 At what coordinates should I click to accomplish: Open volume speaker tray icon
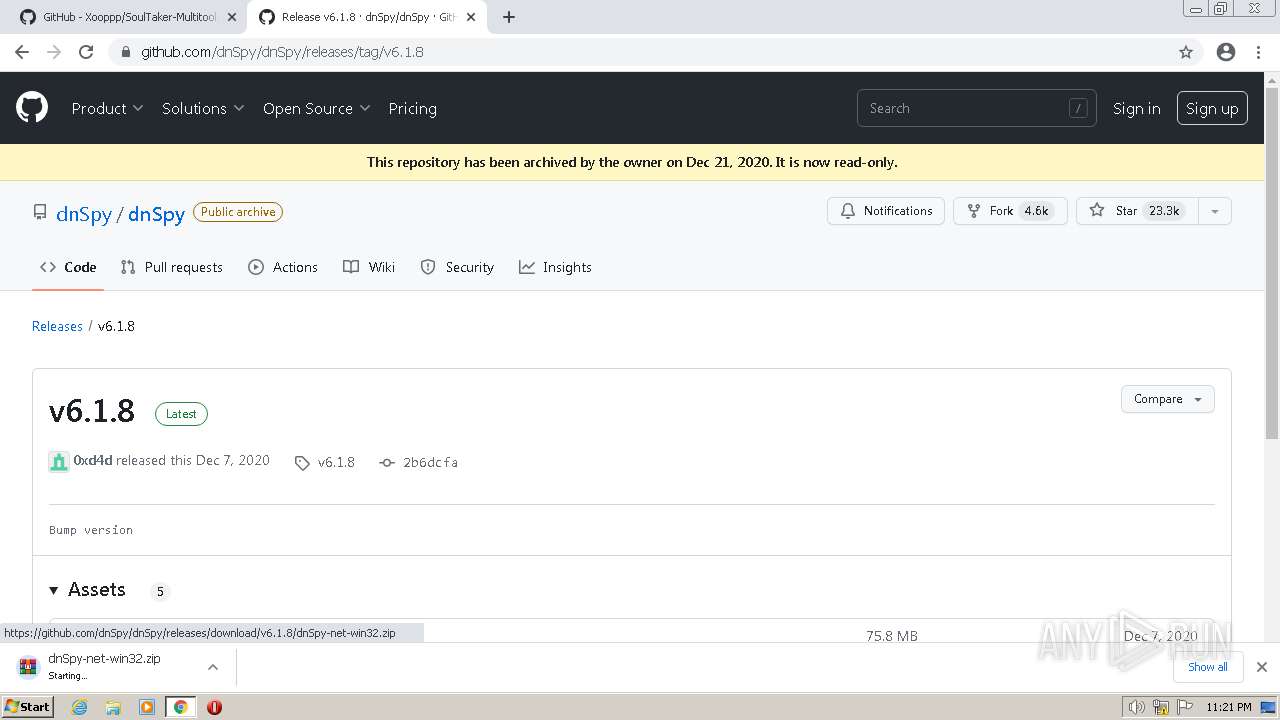(1137, 707)
